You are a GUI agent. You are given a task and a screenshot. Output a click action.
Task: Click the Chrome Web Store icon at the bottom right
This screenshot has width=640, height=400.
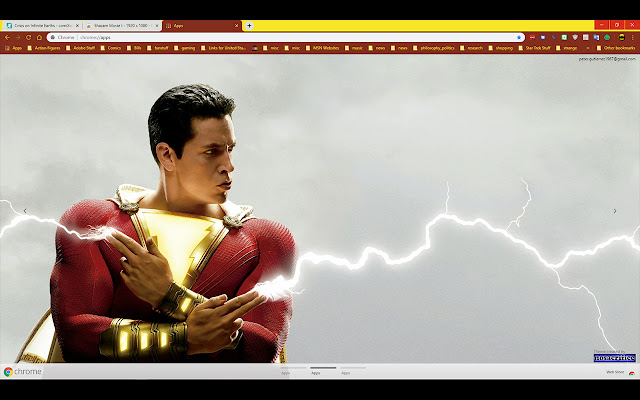[x=632, y=373]
